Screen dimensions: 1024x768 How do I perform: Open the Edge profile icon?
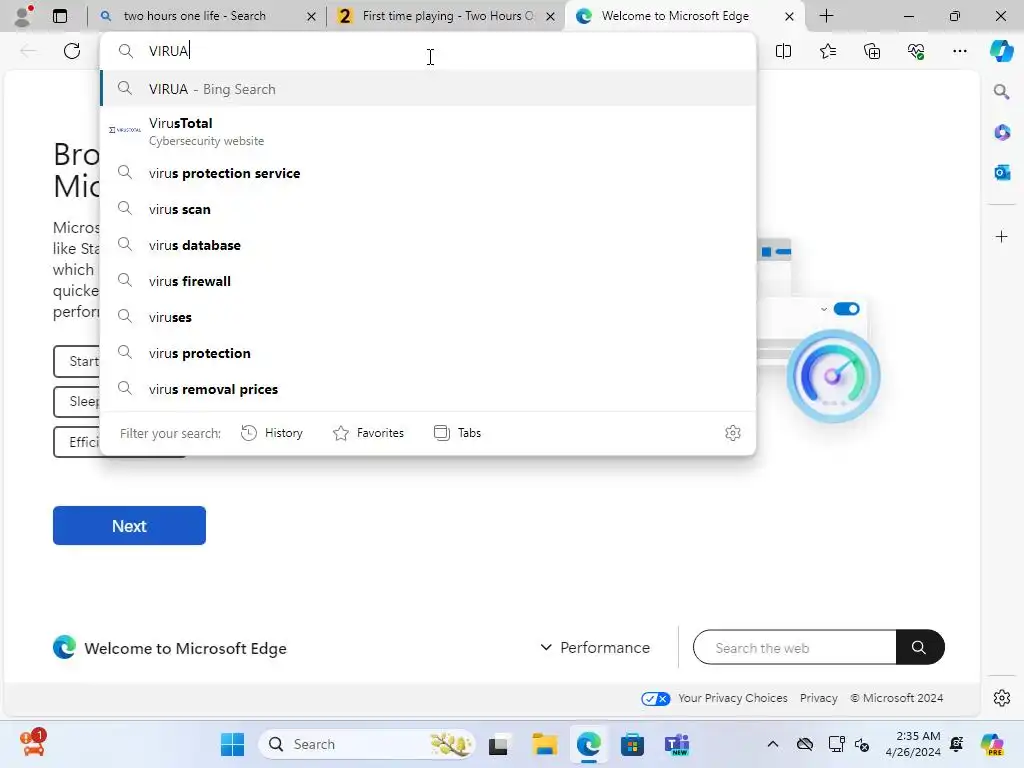click(24, 16)
